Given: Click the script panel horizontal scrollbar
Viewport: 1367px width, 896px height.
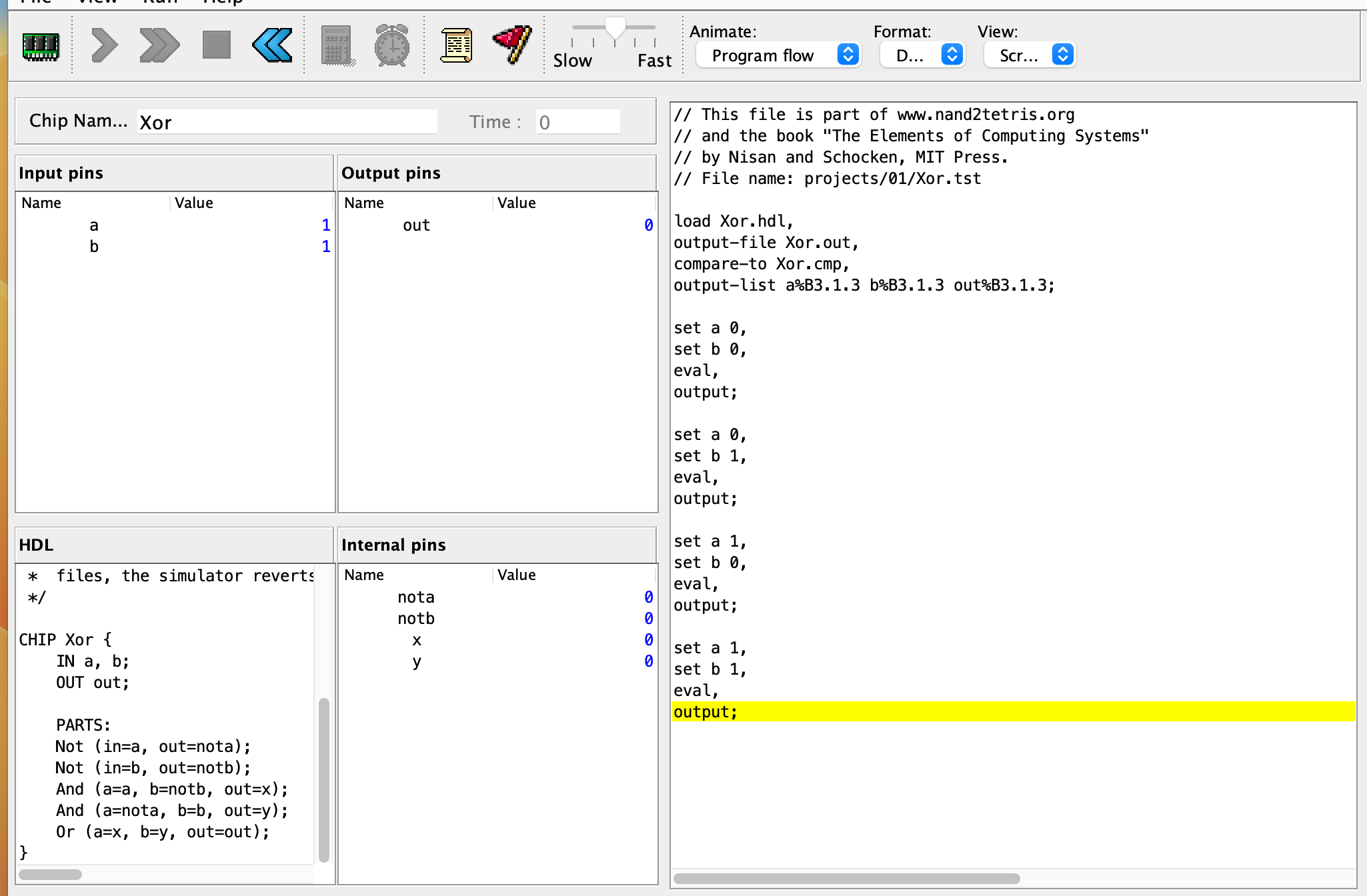Looking at the screenshot, I should (847, 878).
